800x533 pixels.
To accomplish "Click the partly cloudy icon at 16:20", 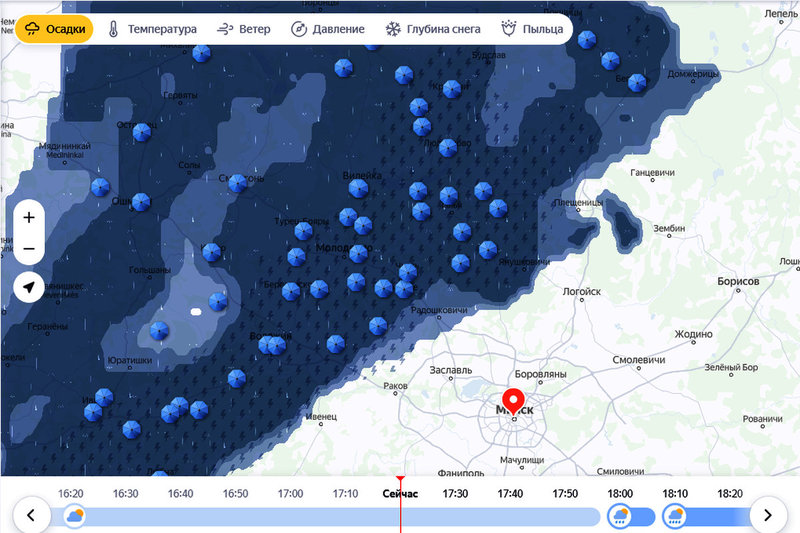I will click(74, 516).
